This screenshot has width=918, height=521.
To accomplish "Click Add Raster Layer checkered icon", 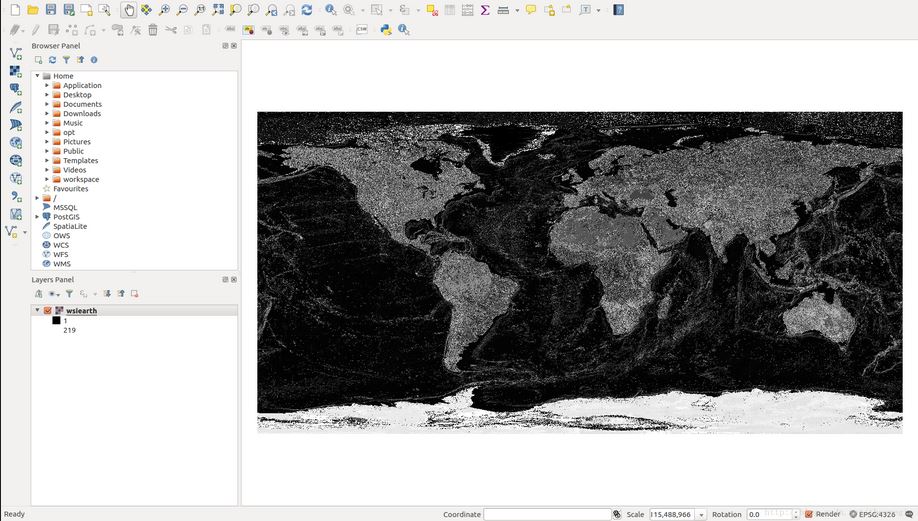I will tap(16, 71).
